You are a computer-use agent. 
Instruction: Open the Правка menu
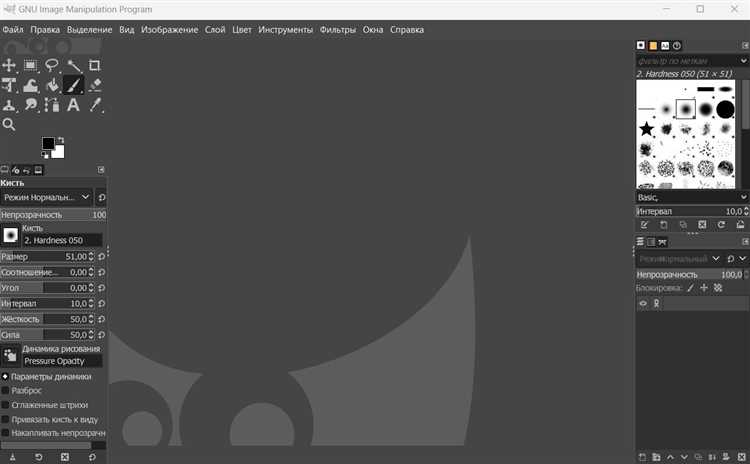tap(45, 30)
